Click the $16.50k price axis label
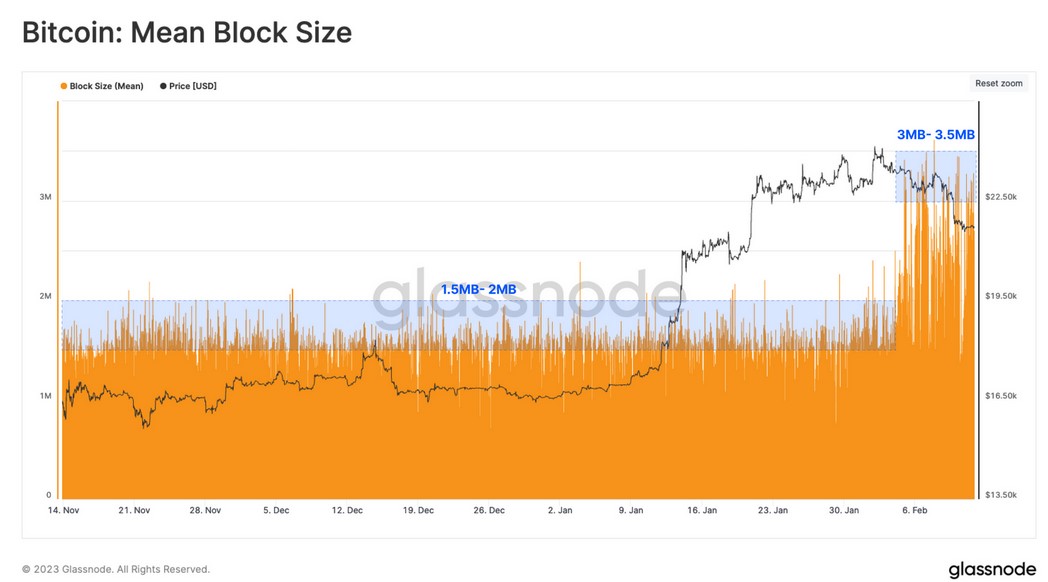The height and width of the screenshot is (582, 1048). [1001, 396]
